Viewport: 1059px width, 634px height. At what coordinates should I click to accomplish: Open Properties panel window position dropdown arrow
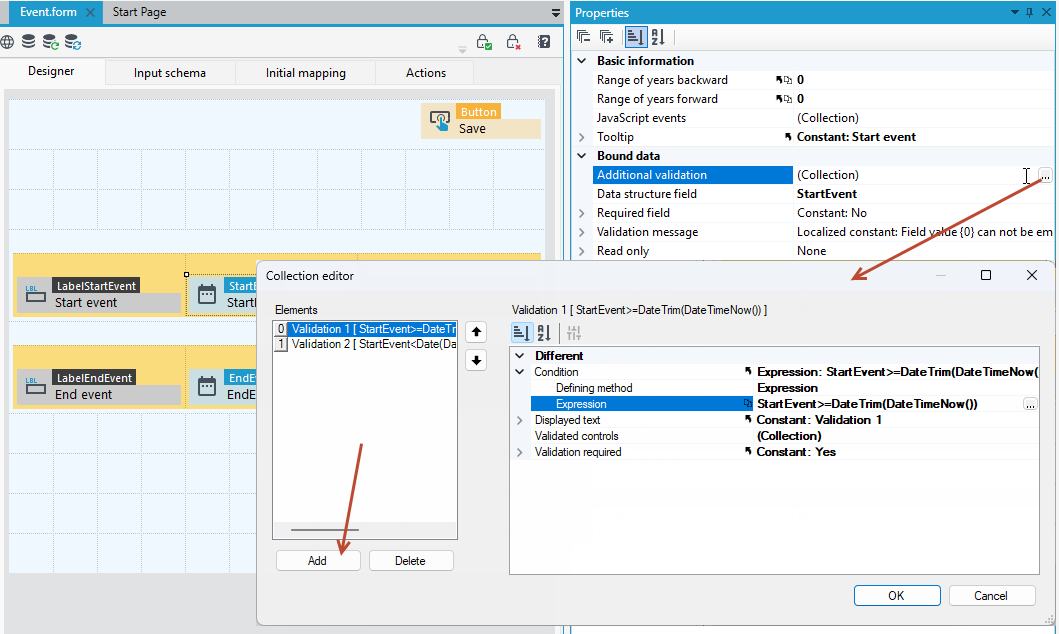[1014, 12]
